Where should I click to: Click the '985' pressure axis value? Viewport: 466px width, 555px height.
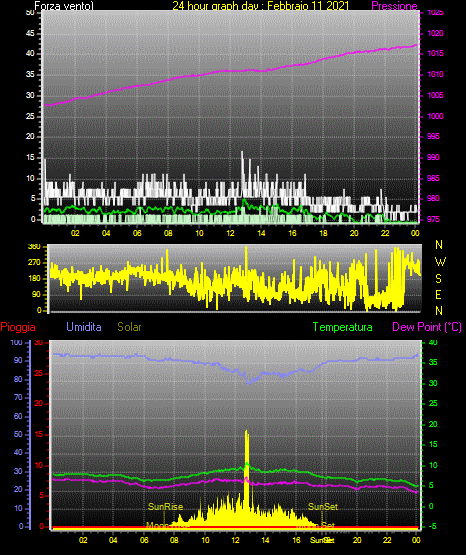click(433, 178)
